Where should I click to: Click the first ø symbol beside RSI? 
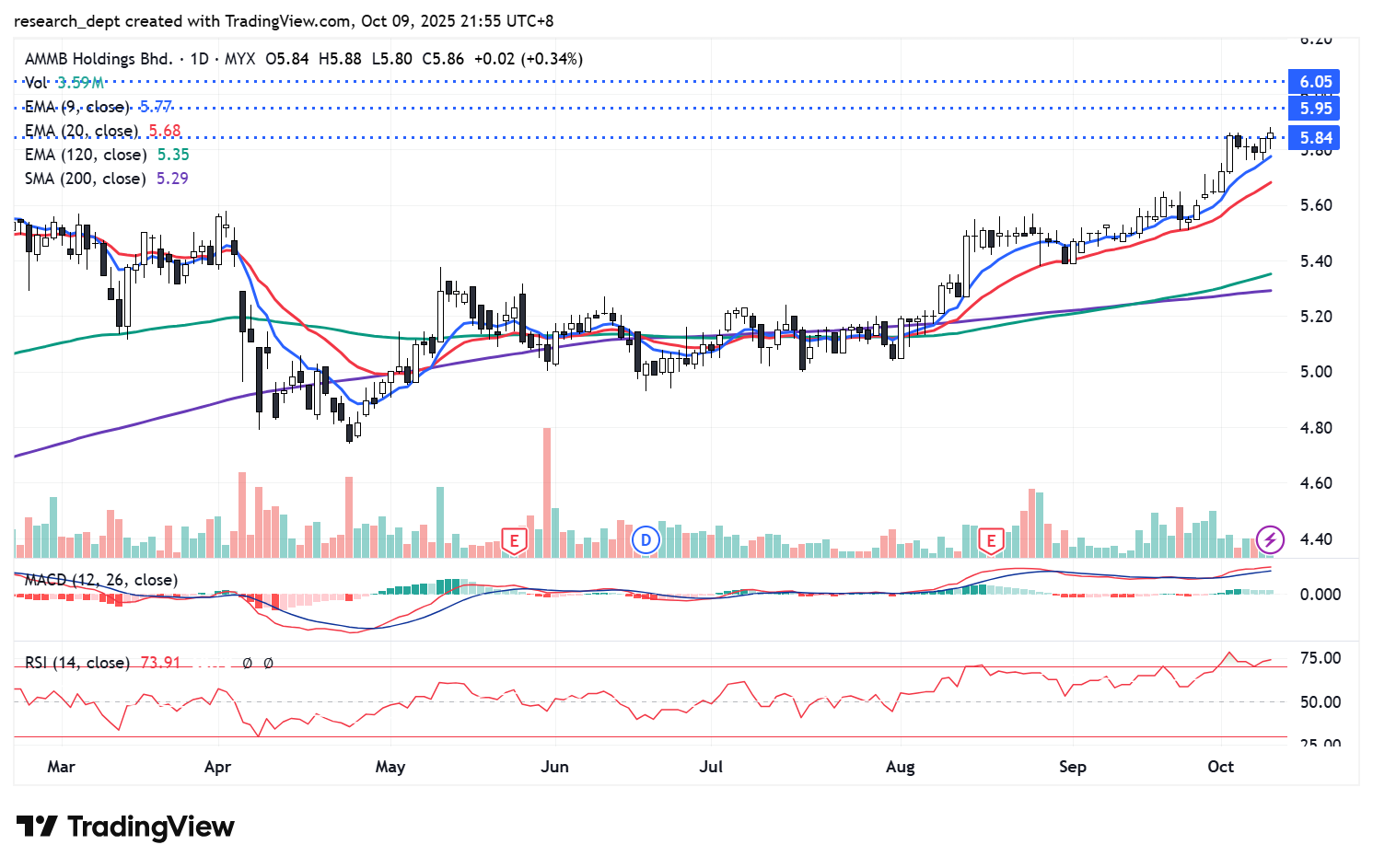(x=247, y=663)
